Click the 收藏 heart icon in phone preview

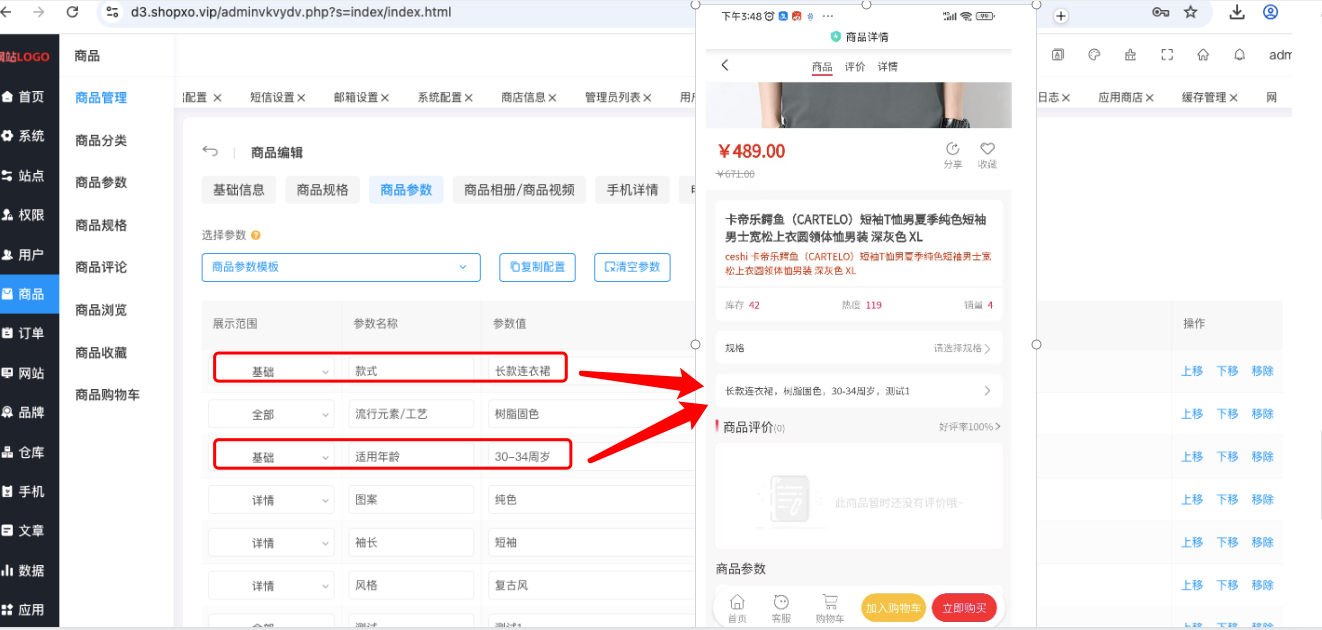(987, 149)
